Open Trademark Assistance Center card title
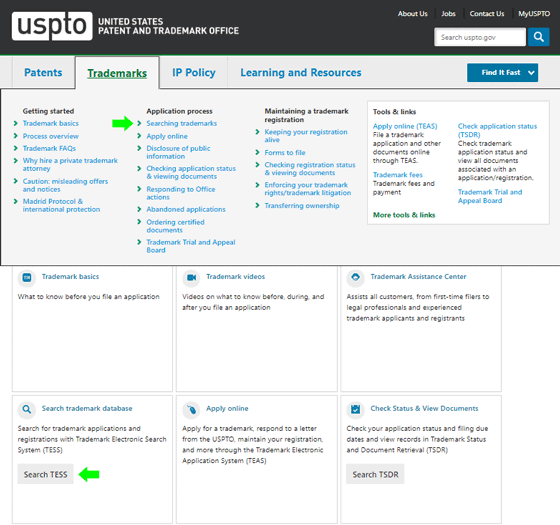Viewport: 560px width, 525px height. pyautogui.click(x=418, y=276)
